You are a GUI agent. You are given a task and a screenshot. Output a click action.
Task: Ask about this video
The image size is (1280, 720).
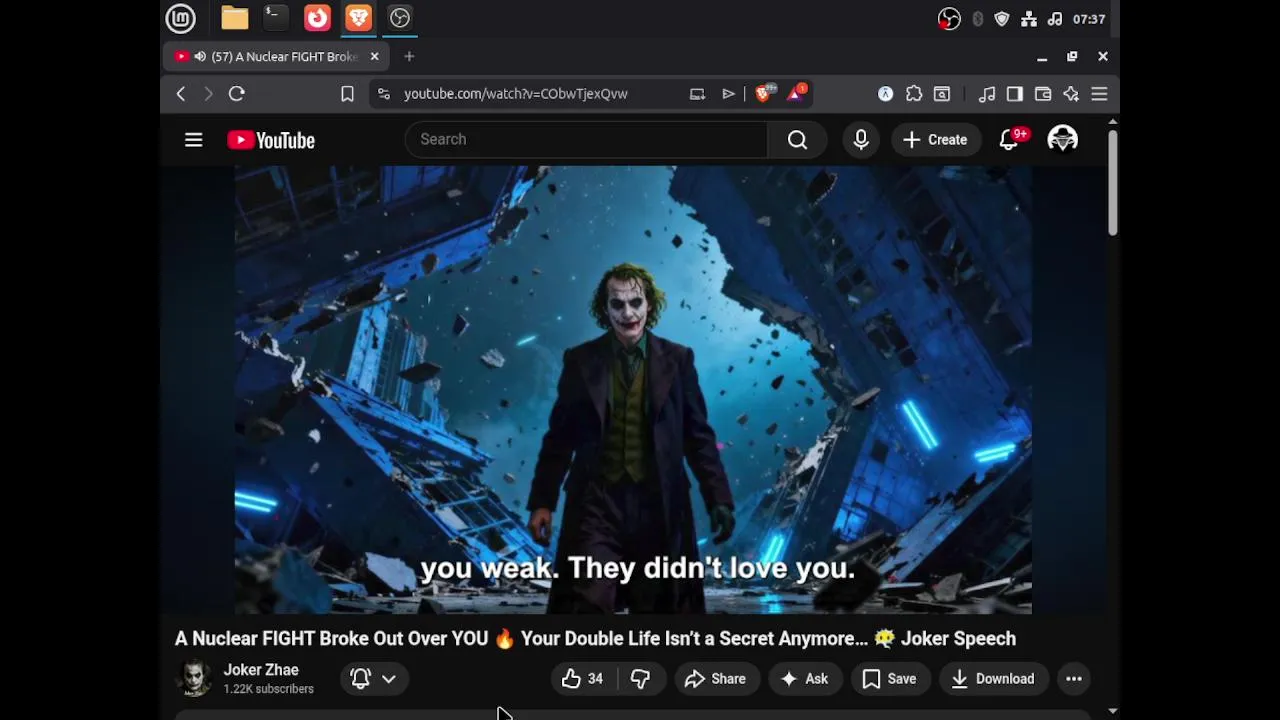(805, 679)
